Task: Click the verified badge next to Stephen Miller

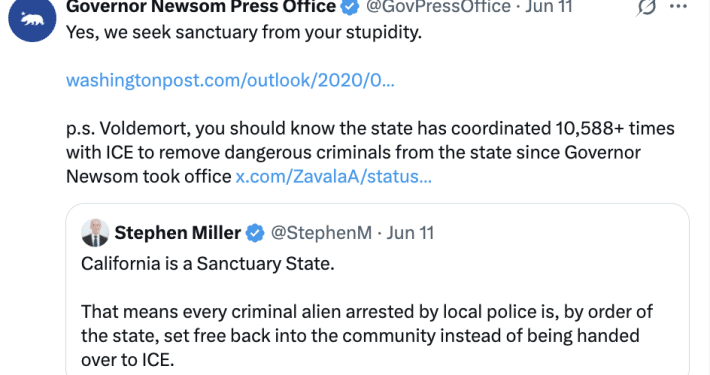Action: 255,233
